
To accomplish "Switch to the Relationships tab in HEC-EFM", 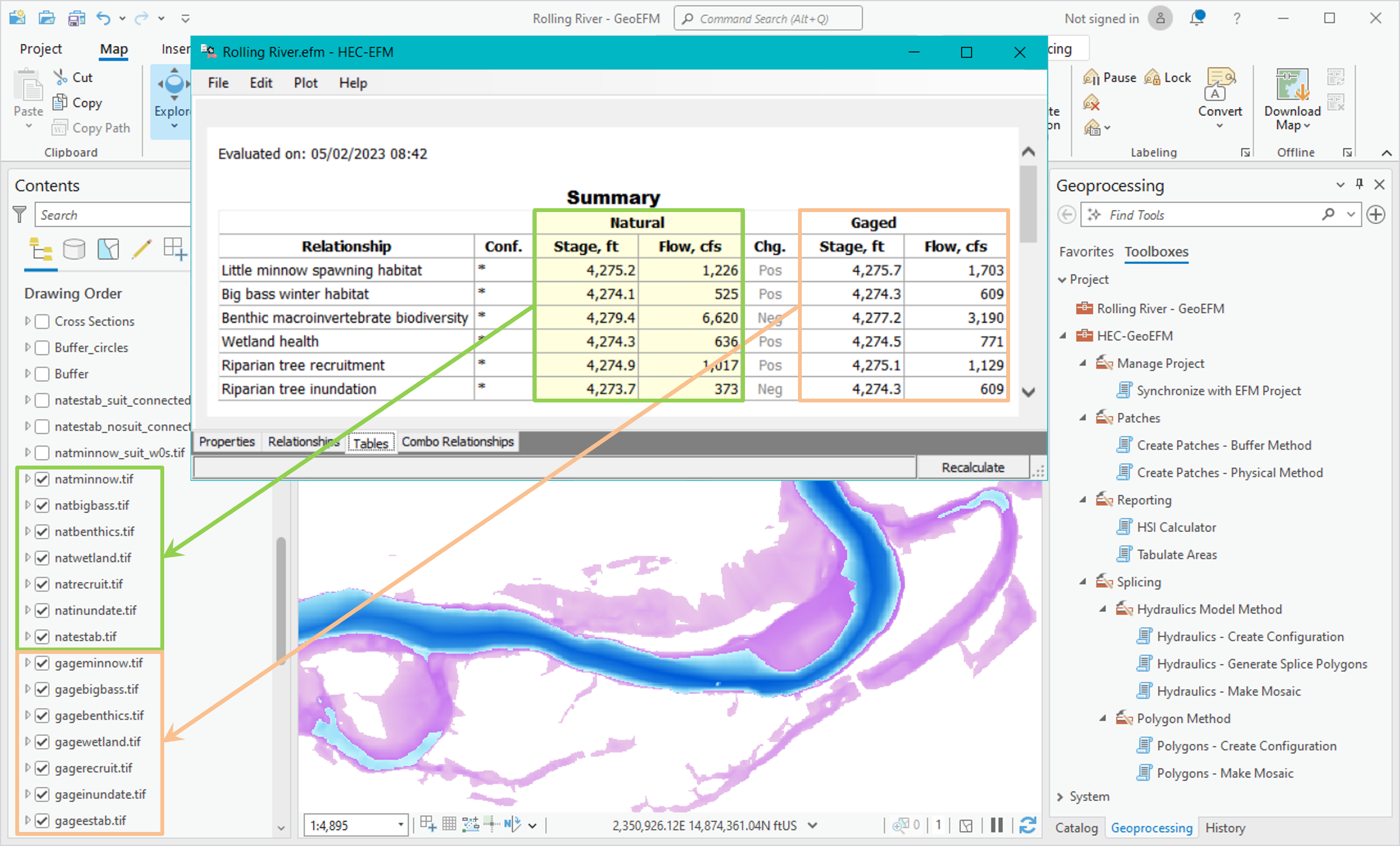I will (x=303, y=442).
